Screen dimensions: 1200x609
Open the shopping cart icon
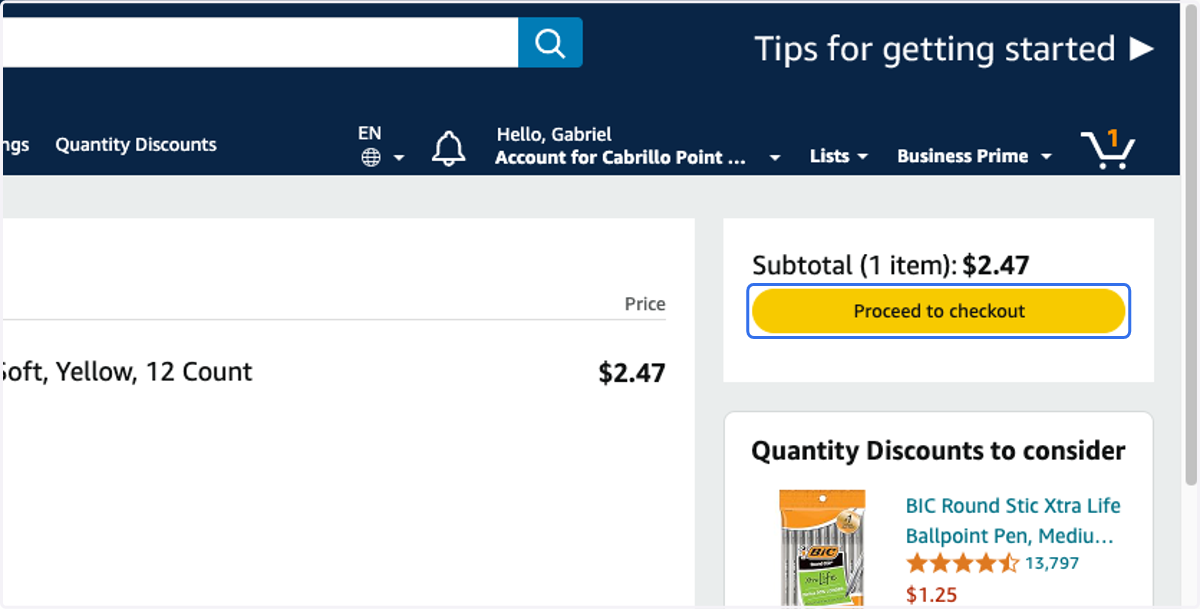click(1108, 149)
